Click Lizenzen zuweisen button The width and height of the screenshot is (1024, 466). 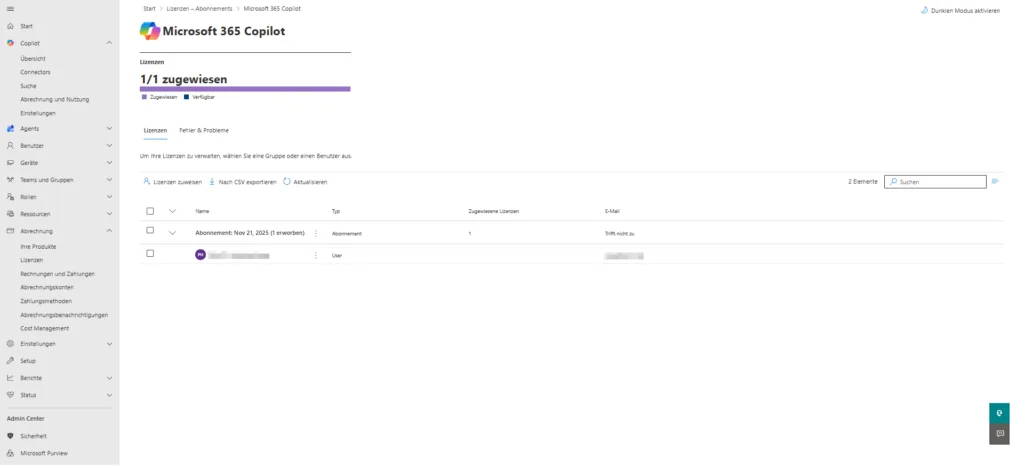tap(172, 182)
